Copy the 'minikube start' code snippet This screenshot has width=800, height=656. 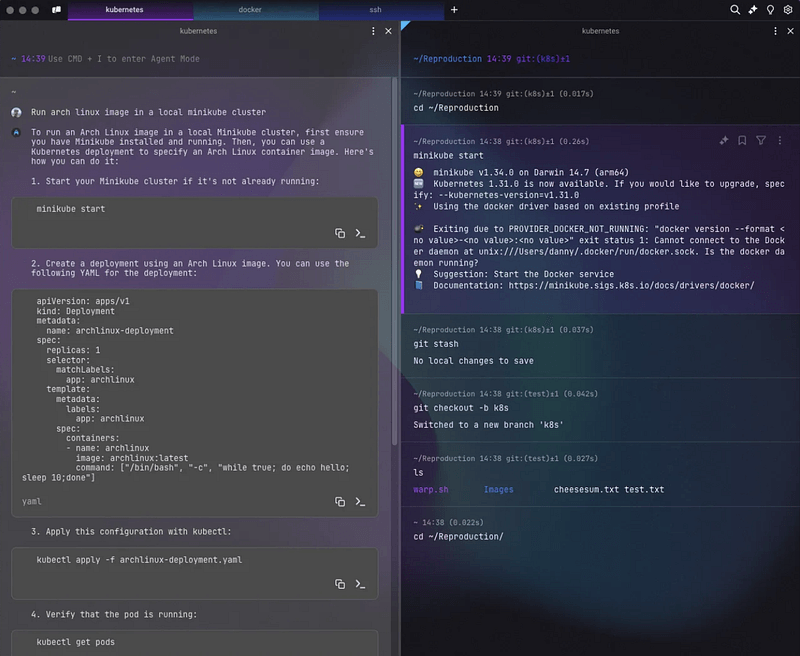[340, 233]
